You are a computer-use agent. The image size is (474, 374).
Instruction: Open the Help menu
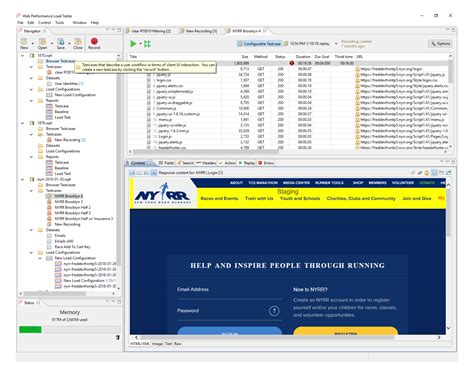(x=95, y=23)
